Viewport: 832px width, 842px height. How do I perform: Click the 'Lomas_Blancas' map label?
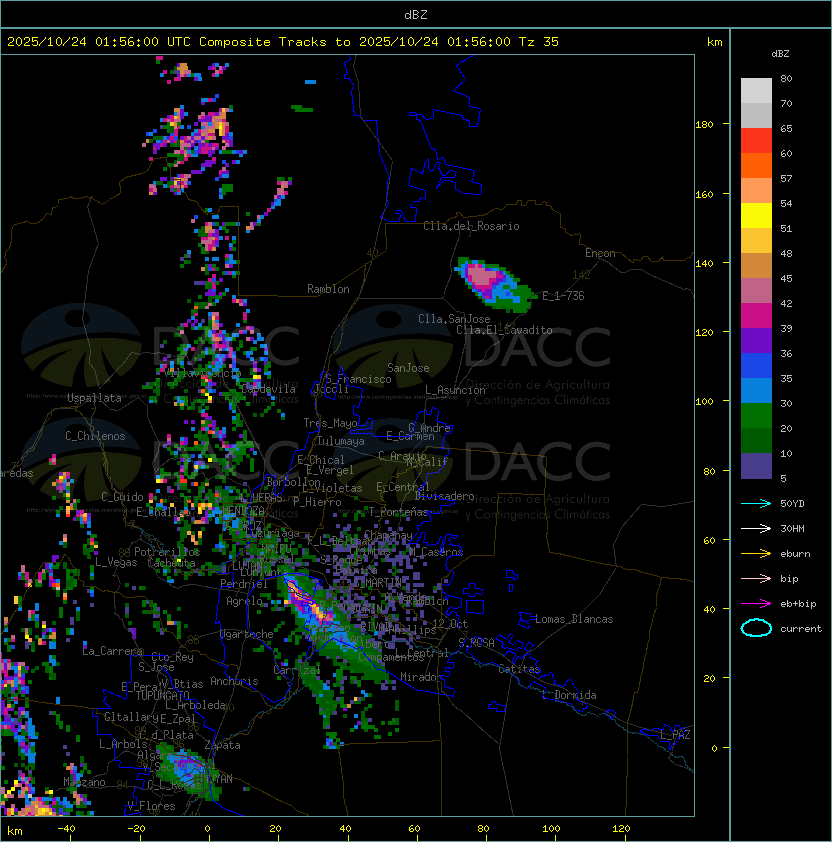(x=574, y=619)
